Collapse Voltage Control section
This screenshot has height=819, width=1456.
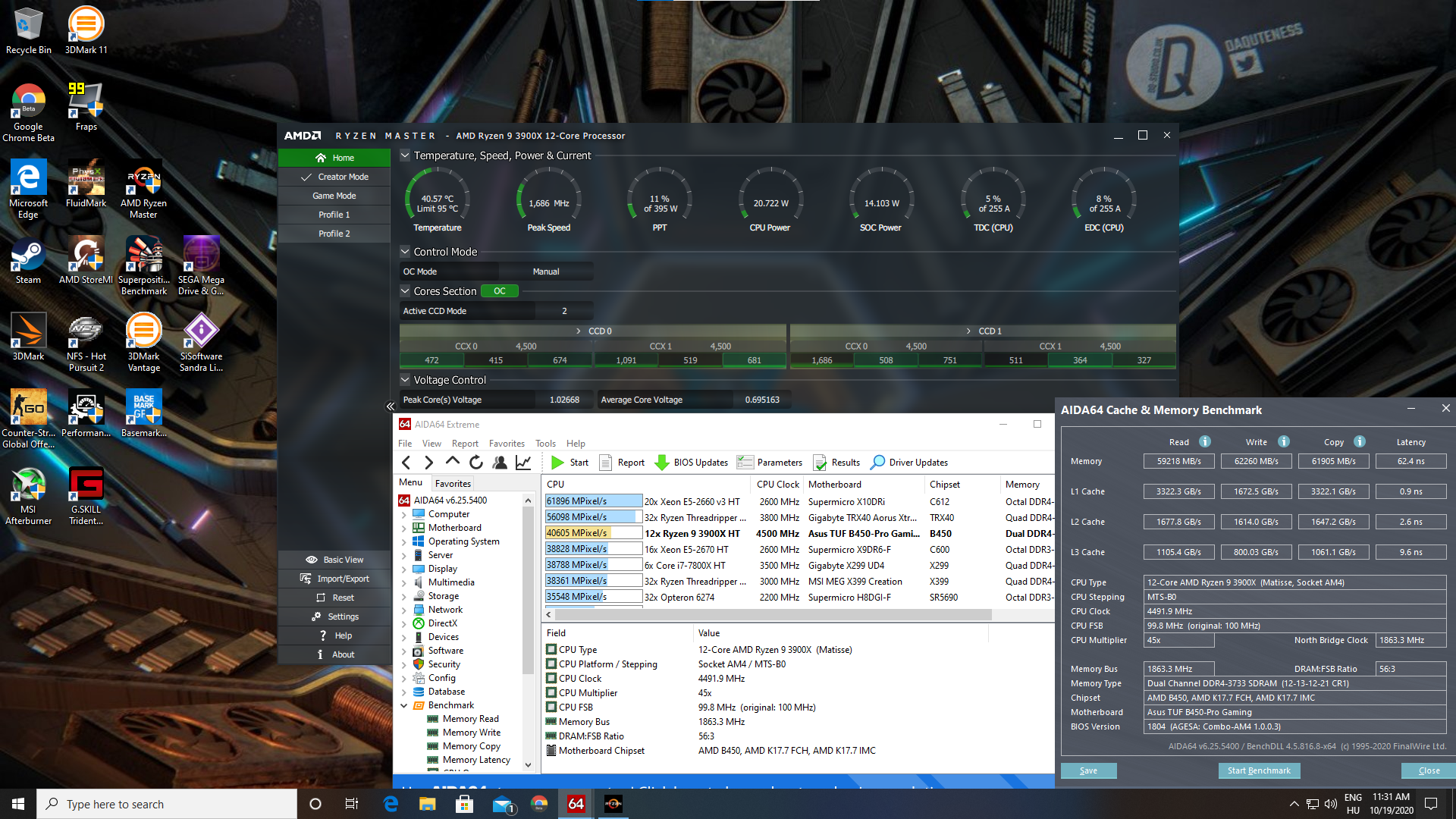(x=405, y=380)
